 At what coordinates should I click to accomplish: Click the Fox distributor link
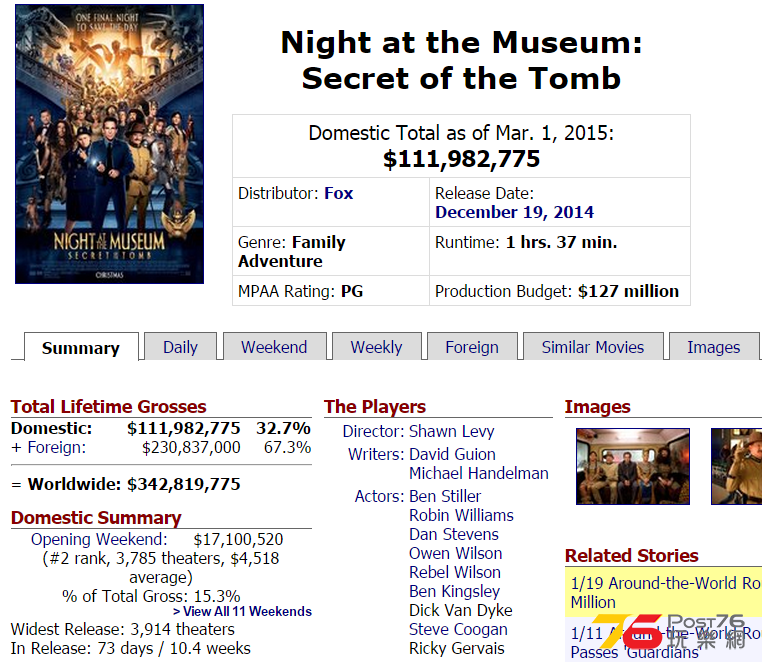click(x=339, y=193)
